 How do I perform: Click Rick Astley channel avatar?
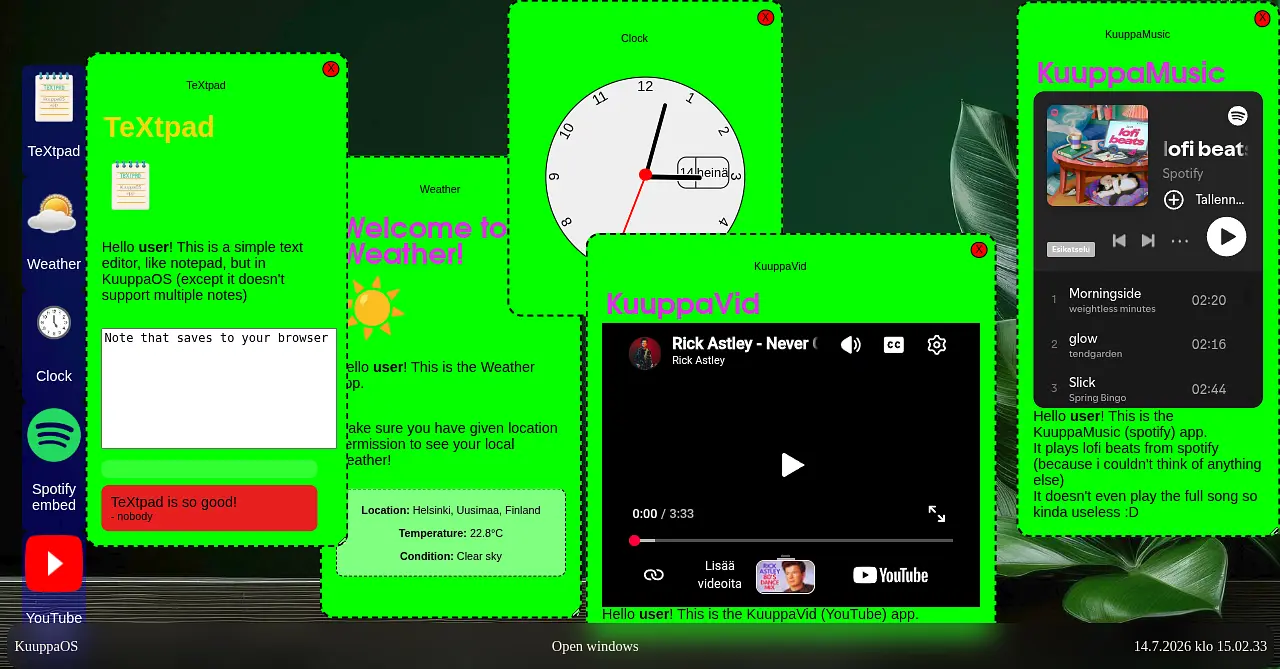coord(645,353)
